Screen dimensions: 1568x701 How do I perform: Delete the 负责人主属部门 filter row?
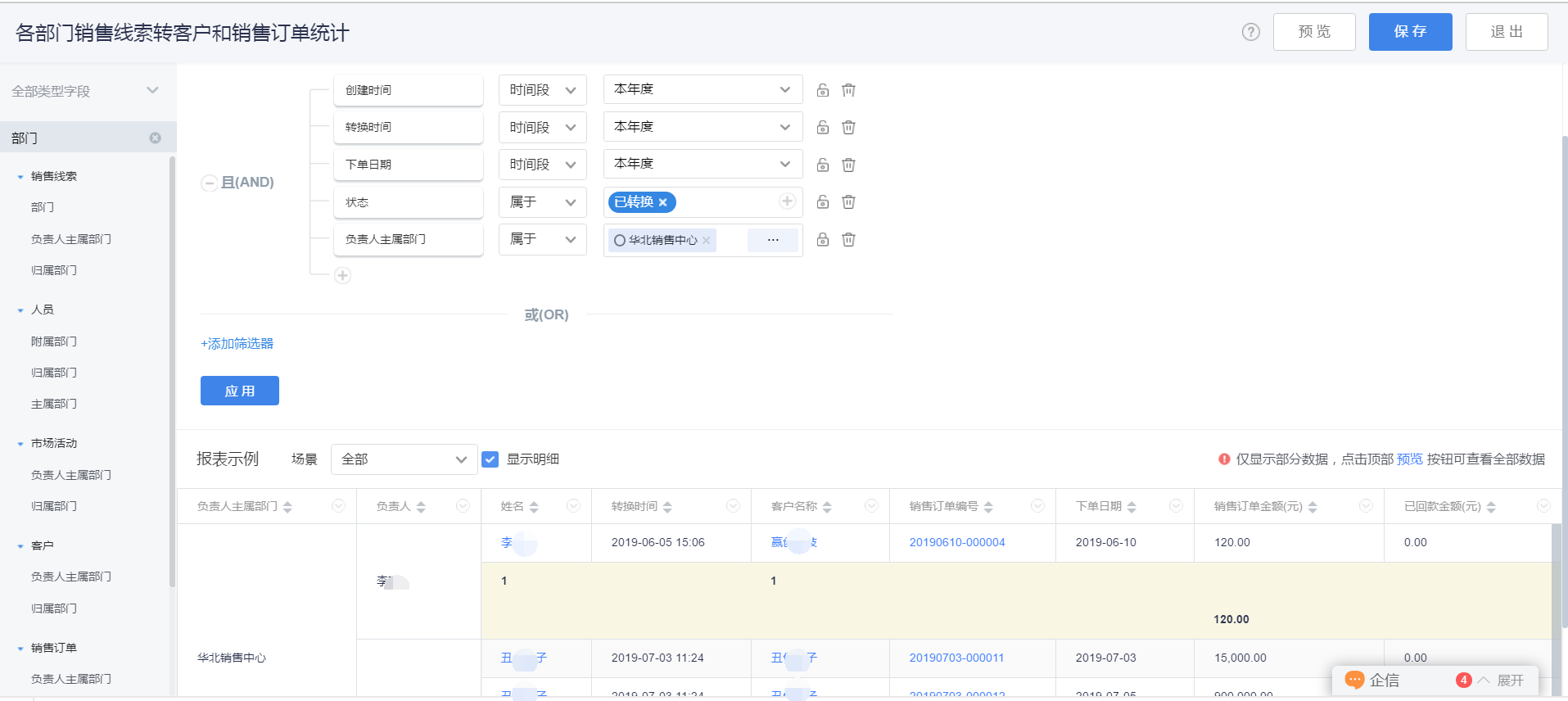(x=848, y=239)
